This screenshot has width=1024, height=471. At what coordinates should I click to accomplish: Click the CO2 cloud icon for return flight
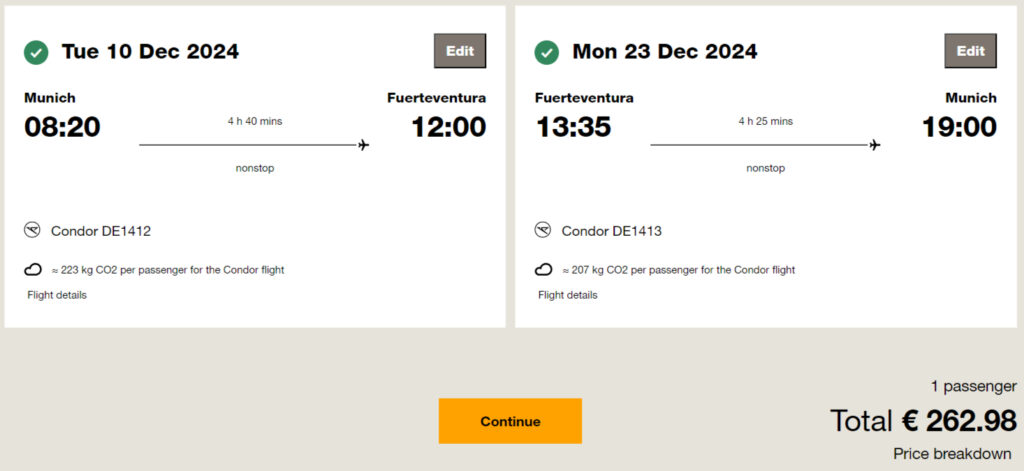pyautogui.click(x=544, y=270)
